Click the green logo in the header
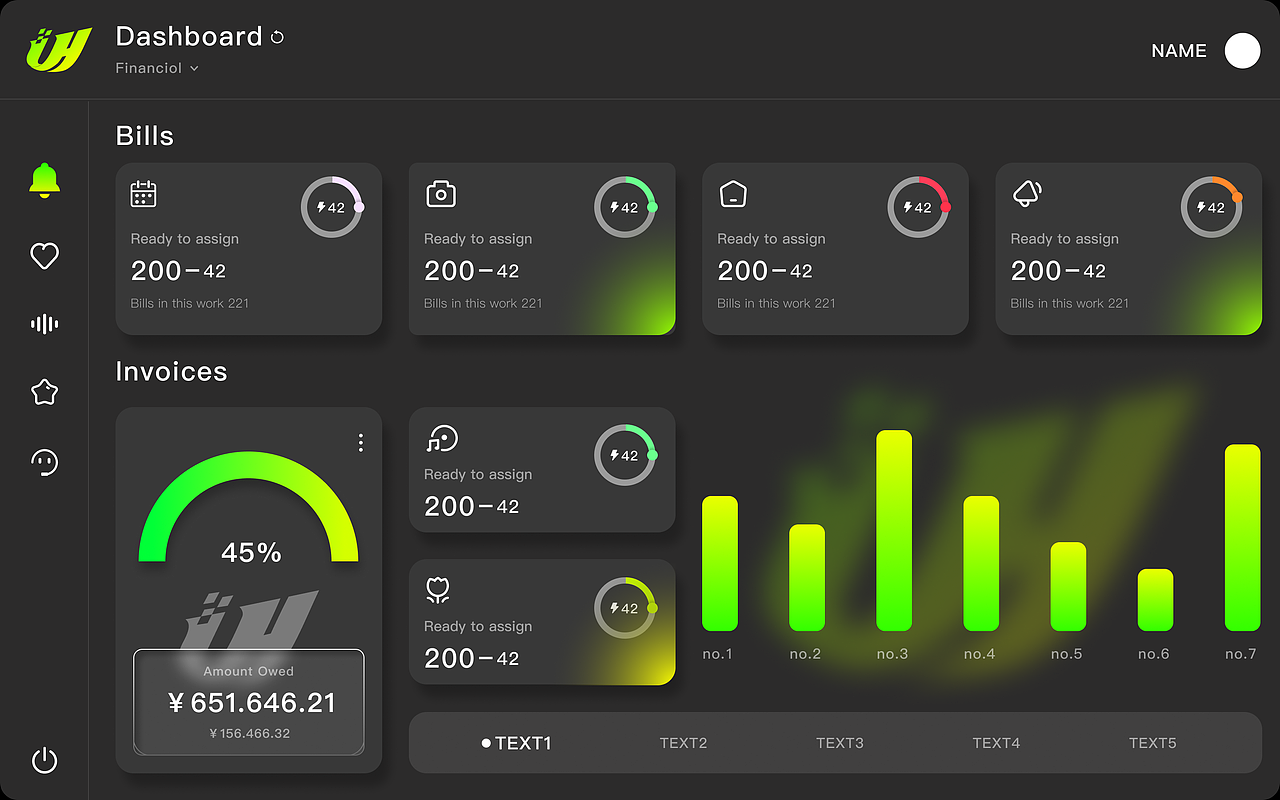The image size is (1280, 800). [x=59, y=50]
